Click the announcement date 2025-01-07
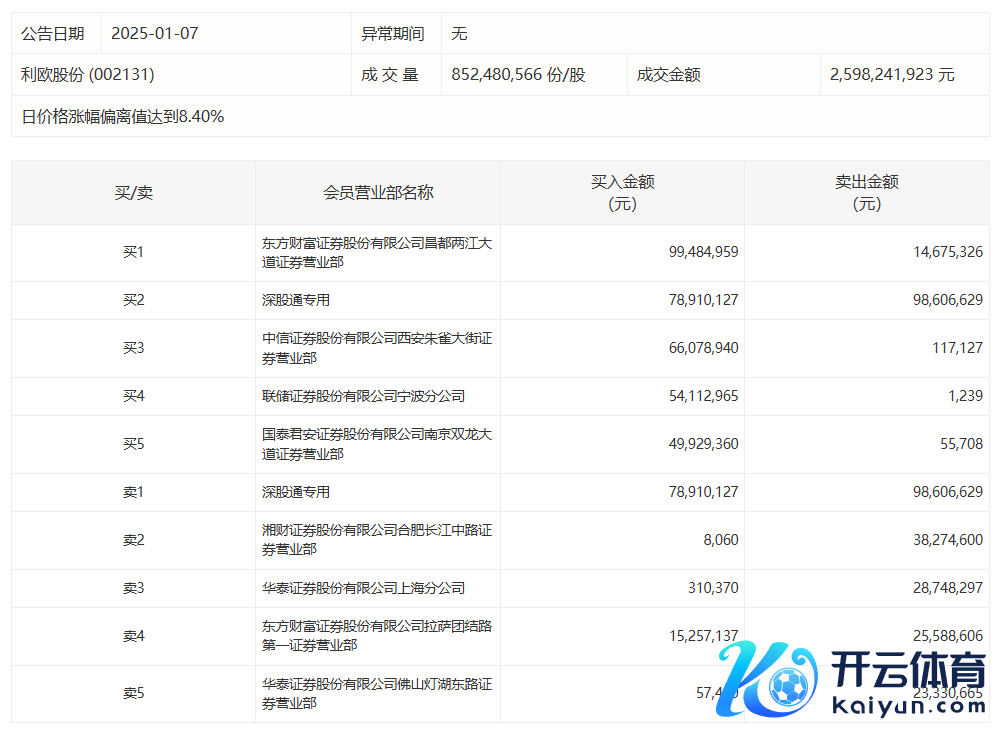The image size is (1001, 739). tap(155, 34)
